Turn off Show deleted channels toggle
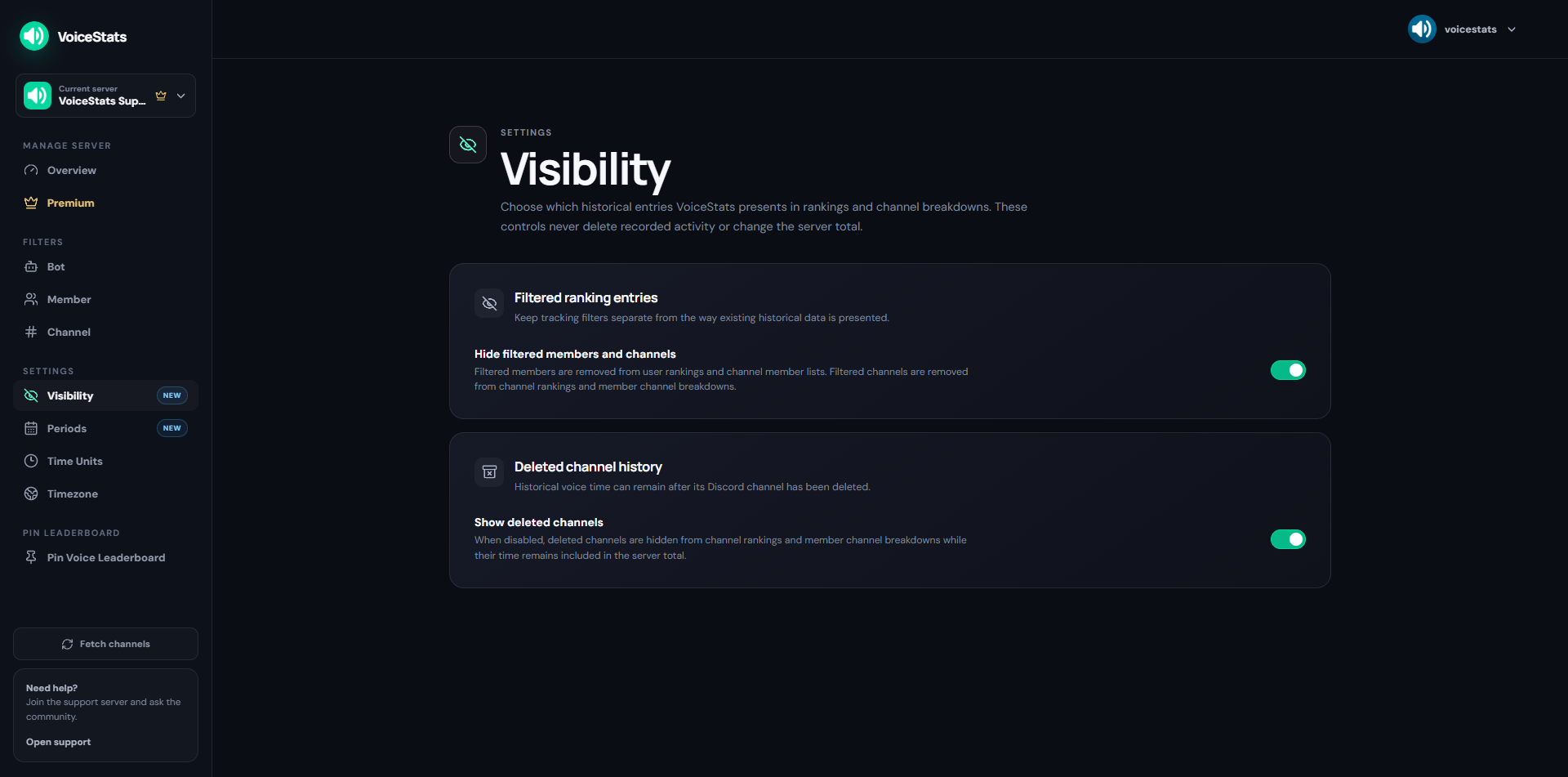 (1288, 539)
